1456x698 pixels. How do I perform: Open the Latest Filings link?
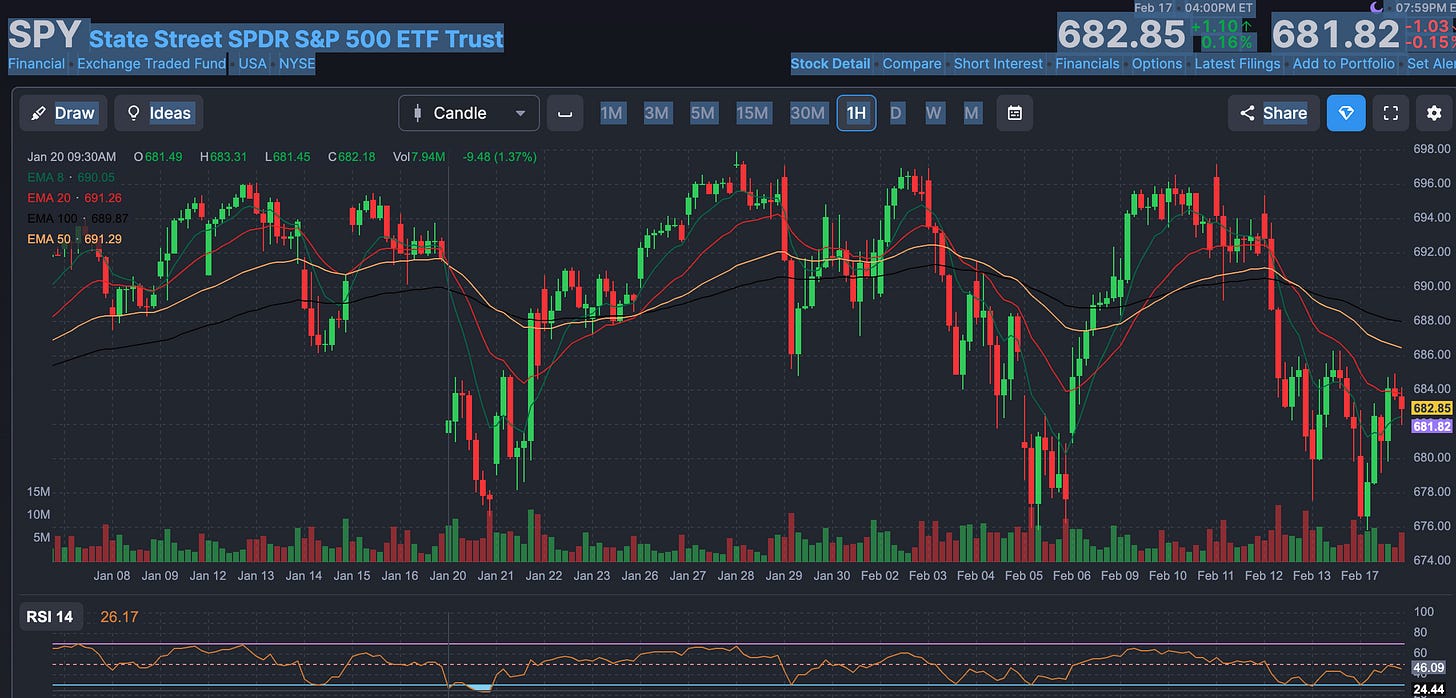click(x=1237, y=63)
